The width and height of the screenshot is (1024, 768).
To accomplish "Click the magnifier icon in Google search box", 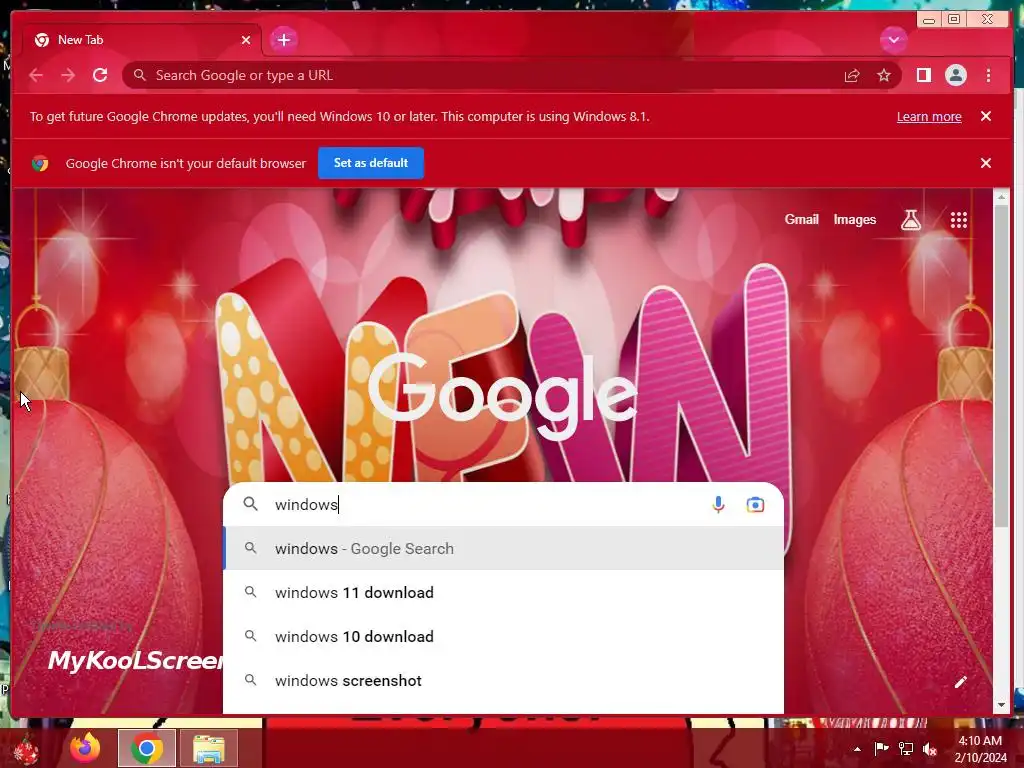I will click(x=250, y=504).
